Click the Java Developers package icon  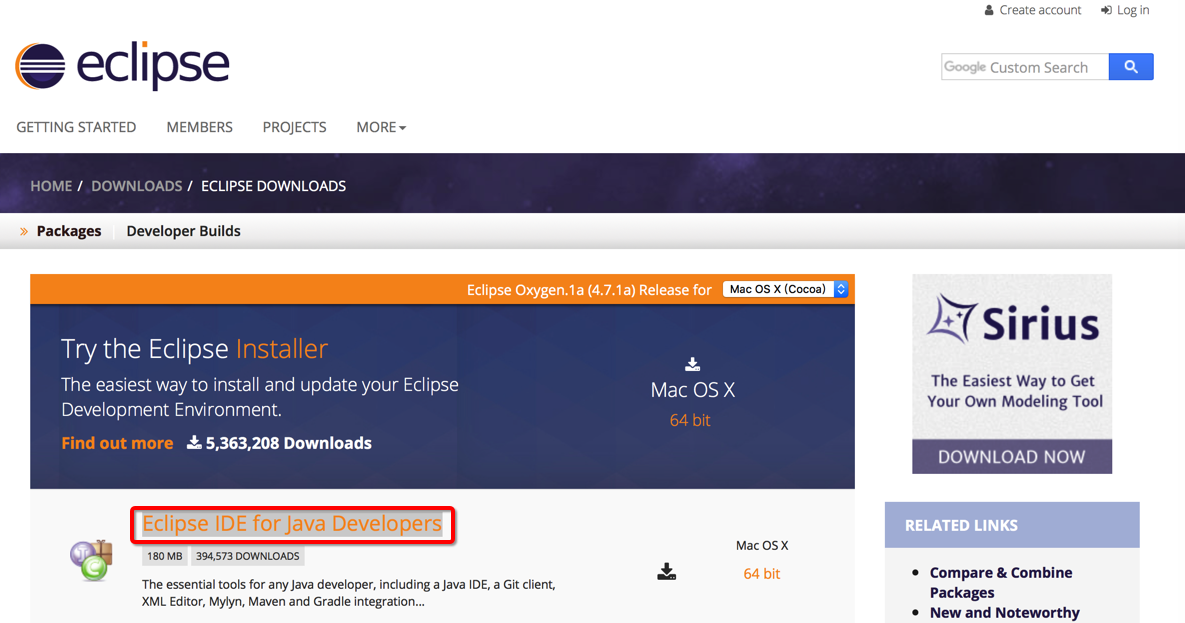[91, 560]
